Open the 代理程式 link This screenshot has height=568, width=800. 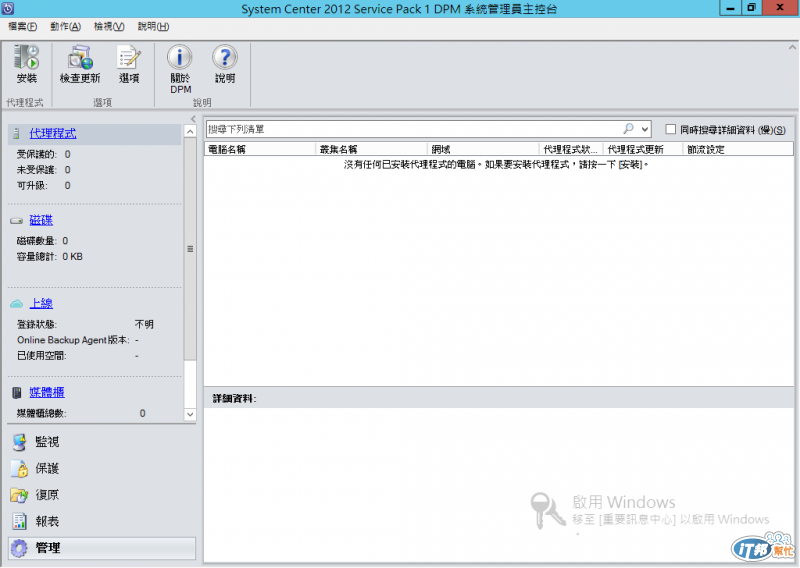pyautogui.click(x=53, y=134)
